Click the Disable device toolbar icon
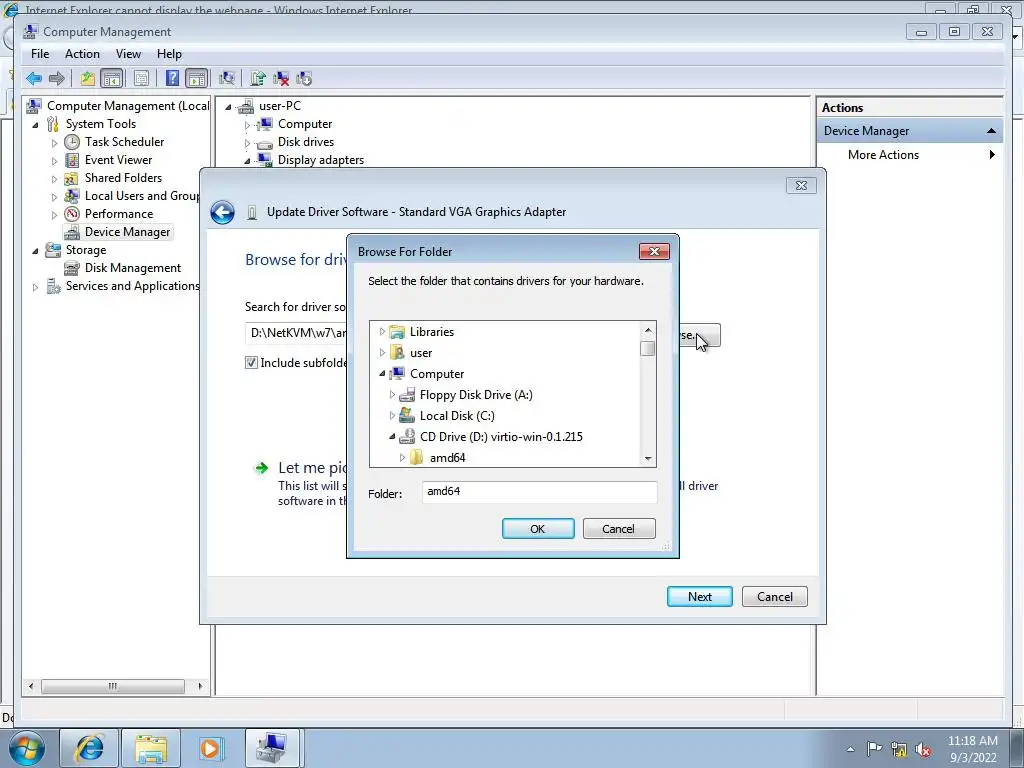This screenshot has height=768, width=1024. click(x=304, y=79)
